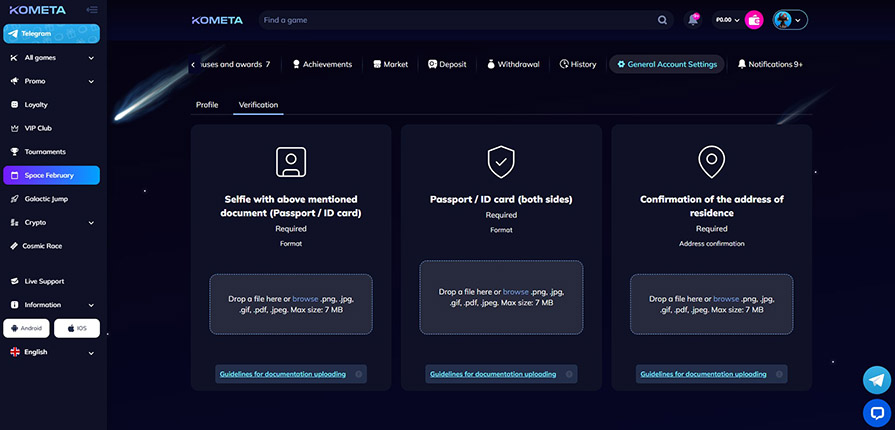The height and width of the screenshot is (430, 895).
Task: Click the KOMETA logo in the sidebar
Action: [38, 10]
